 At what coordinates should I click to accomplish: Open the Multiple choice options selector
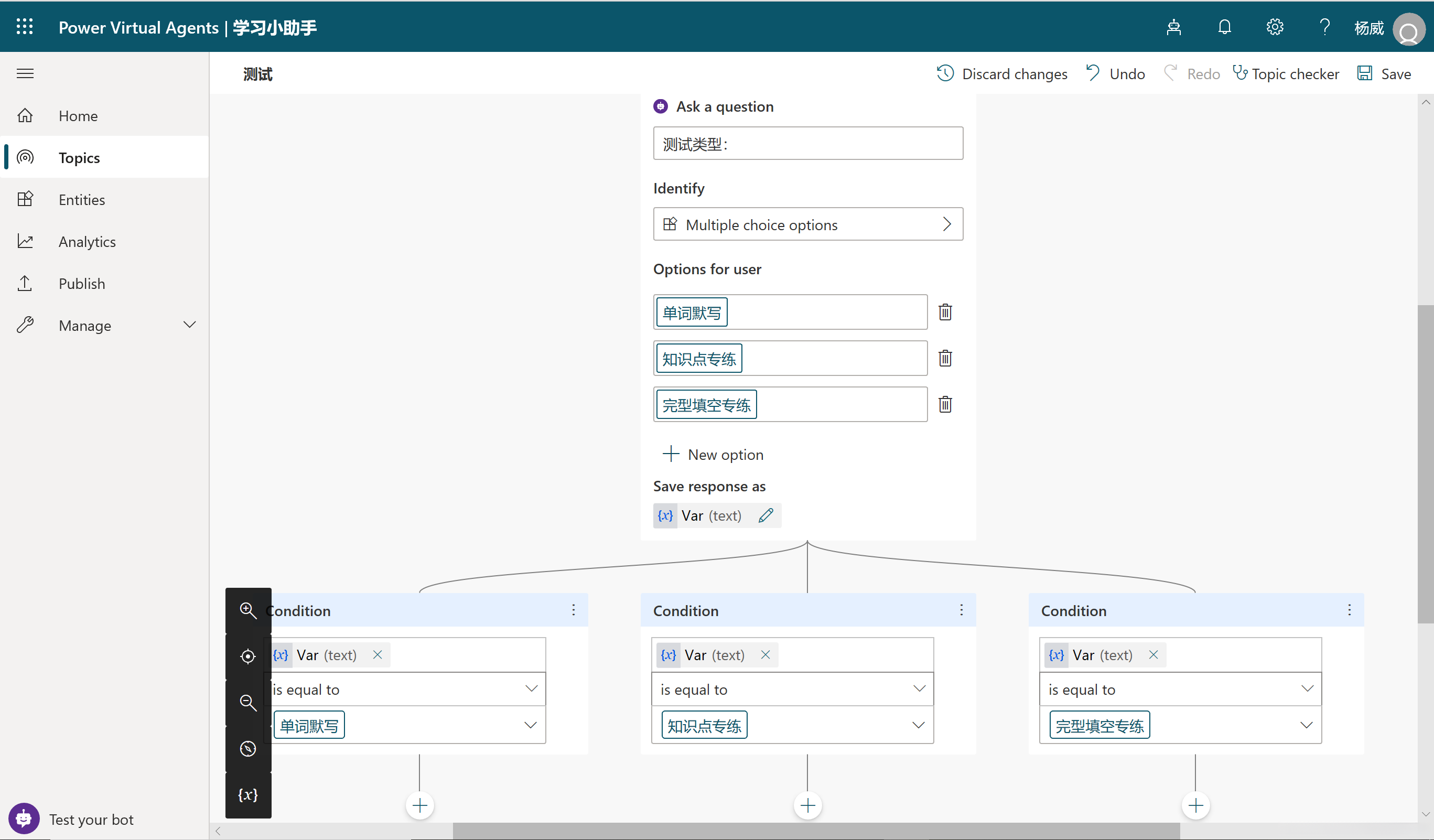pos(807,224)
